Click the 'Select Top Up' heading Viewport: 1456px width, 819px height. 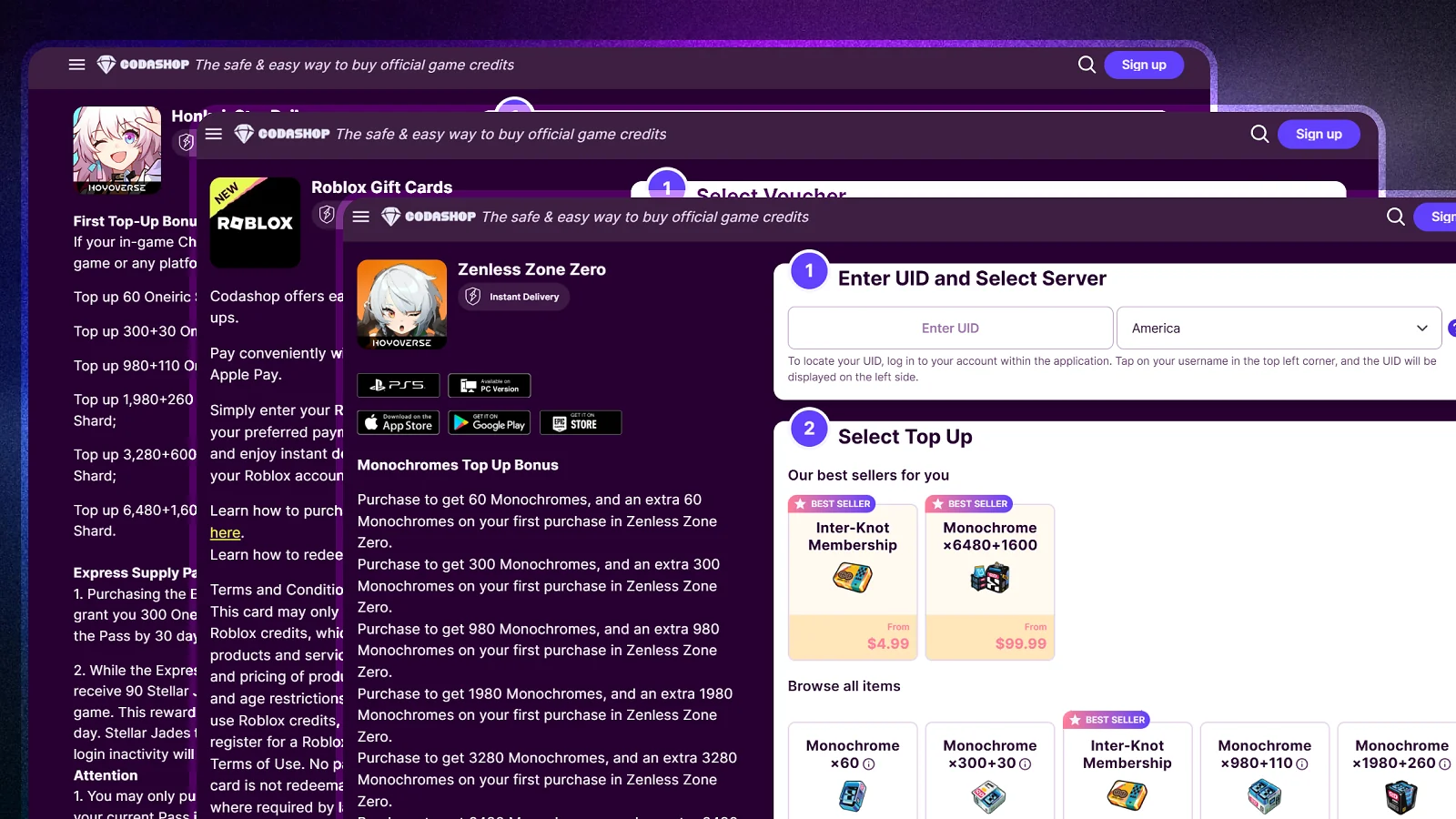point(905,437)
